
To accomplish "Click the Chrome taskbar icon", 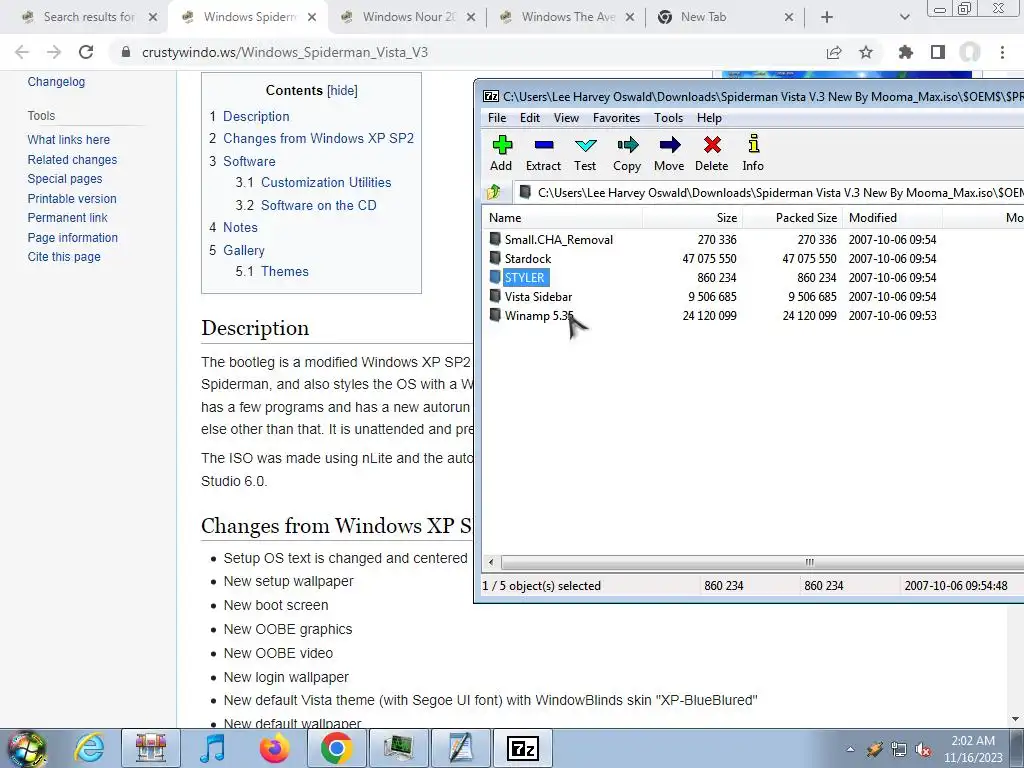I will pyautogui.click(x=337, y=748).
